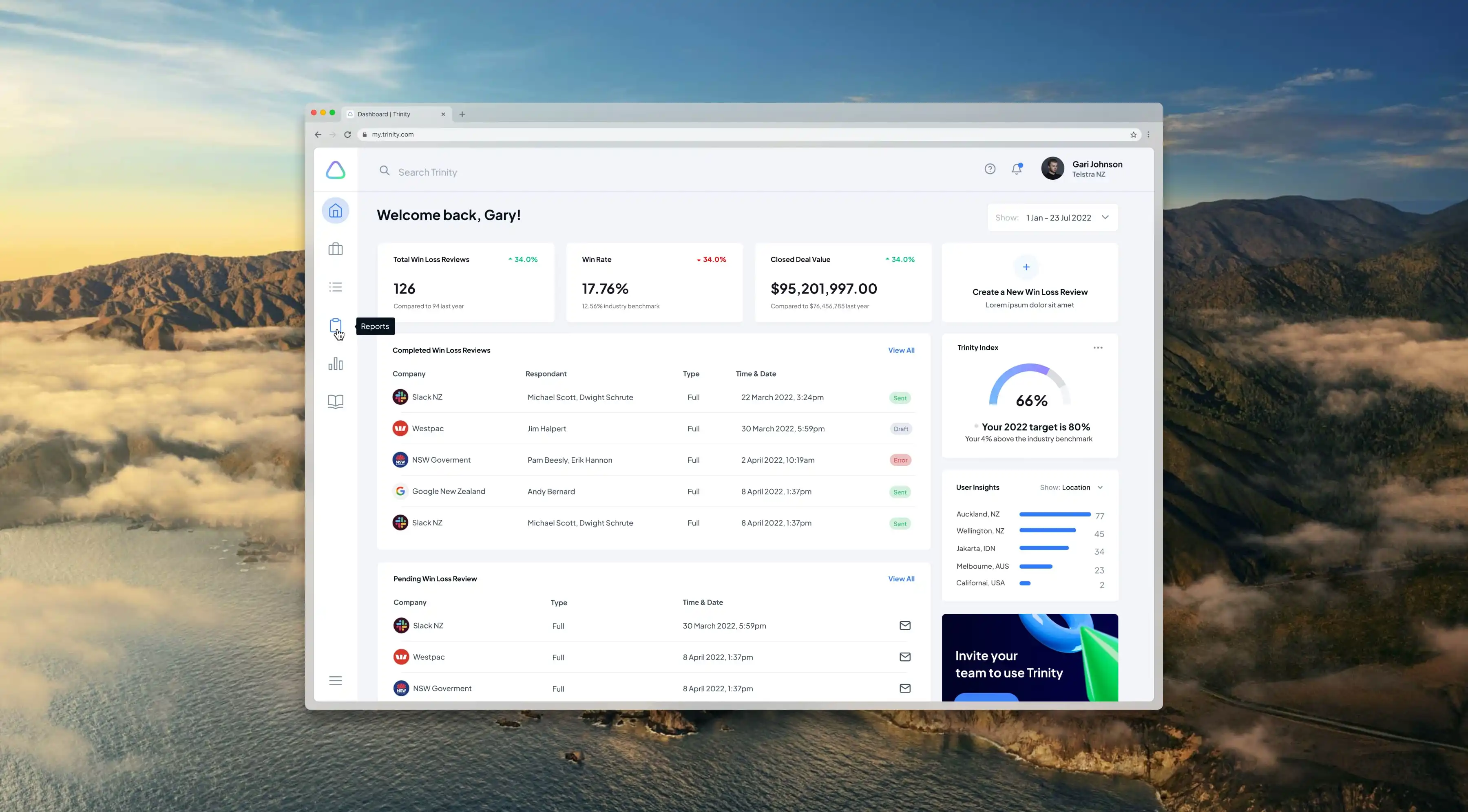Click the browser forward arrow
This screenshot has height=812, width=1468.
(x=333, y=135)
